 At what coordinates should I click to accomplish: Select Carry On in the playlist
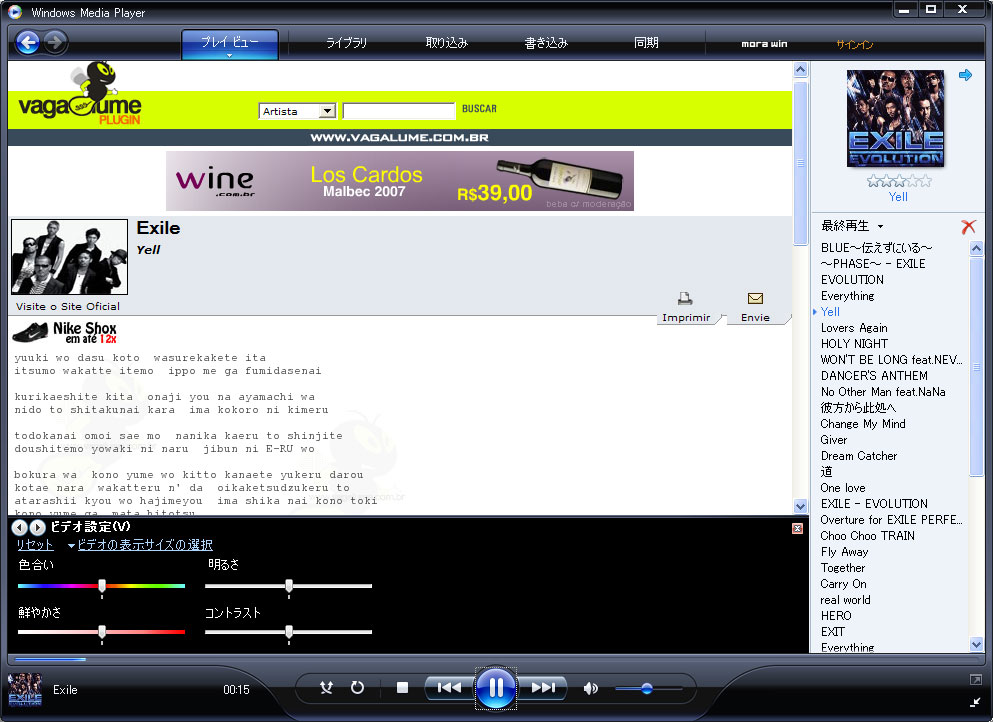point(844,584)
